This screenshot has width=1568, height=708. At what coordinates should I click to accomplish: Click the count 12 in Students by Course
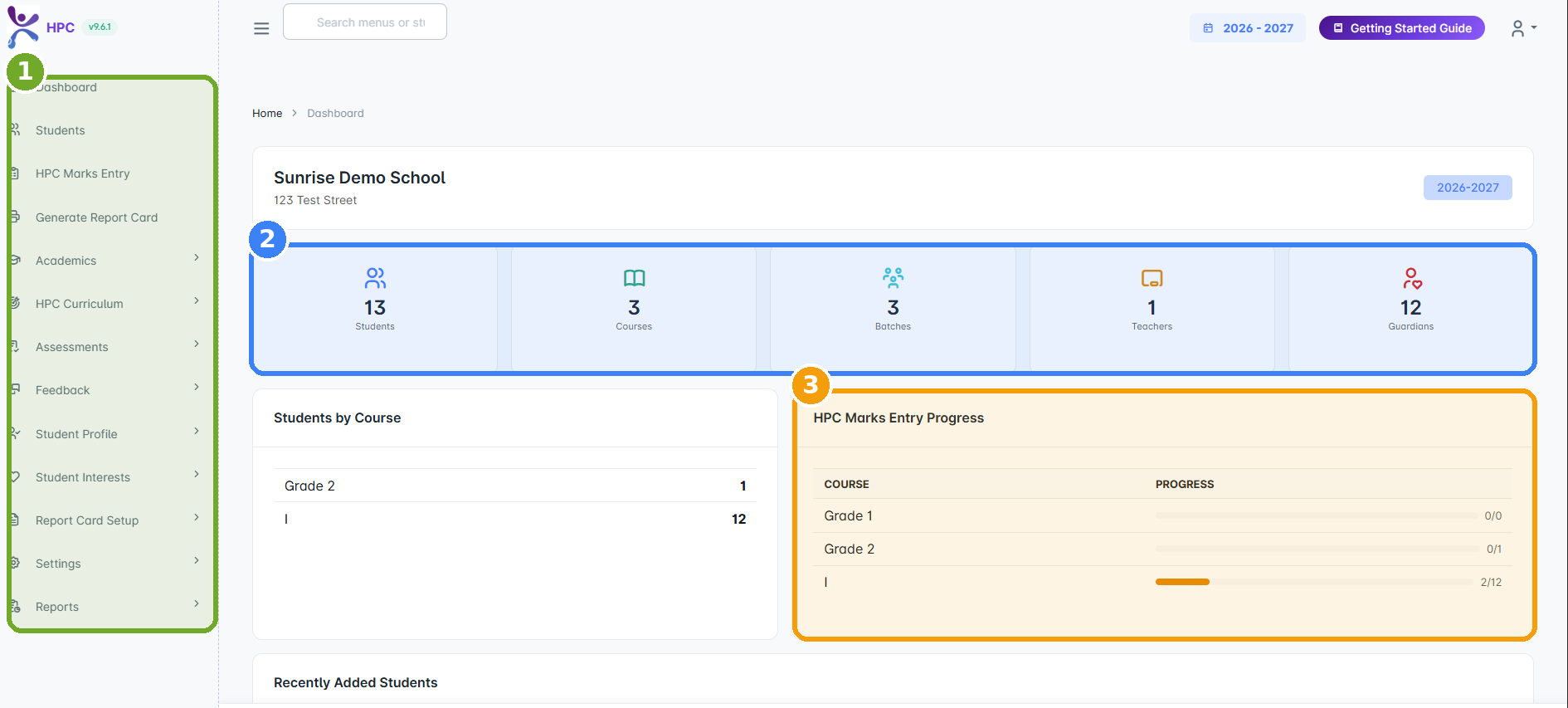(x=738, y=519)
